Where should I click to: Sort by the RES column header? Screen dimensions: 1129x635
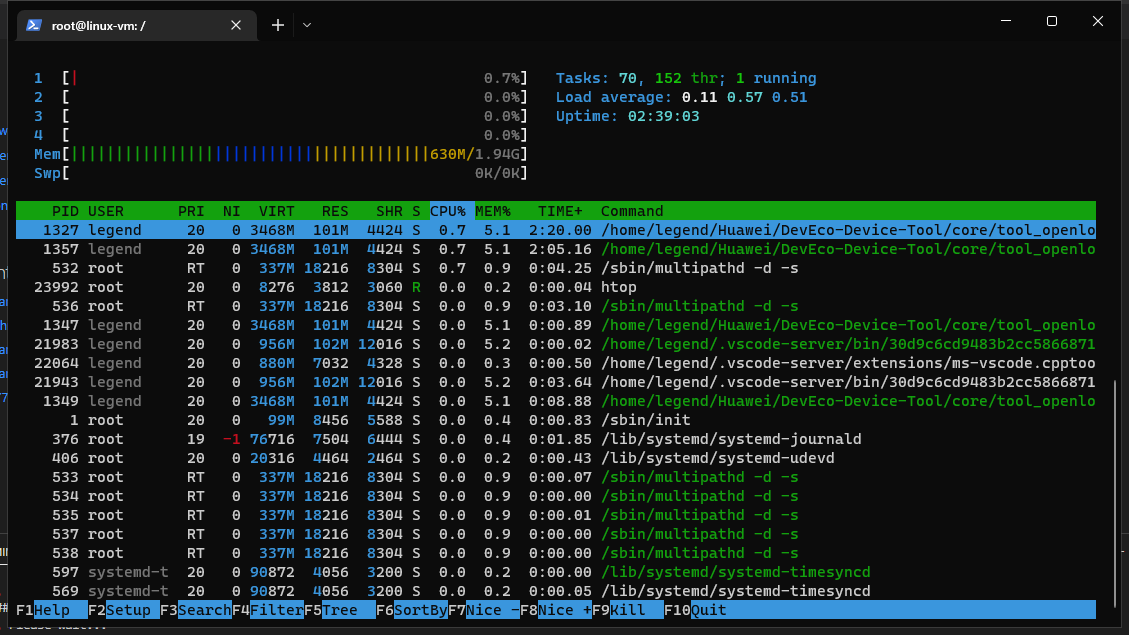[x=335, y=211]
